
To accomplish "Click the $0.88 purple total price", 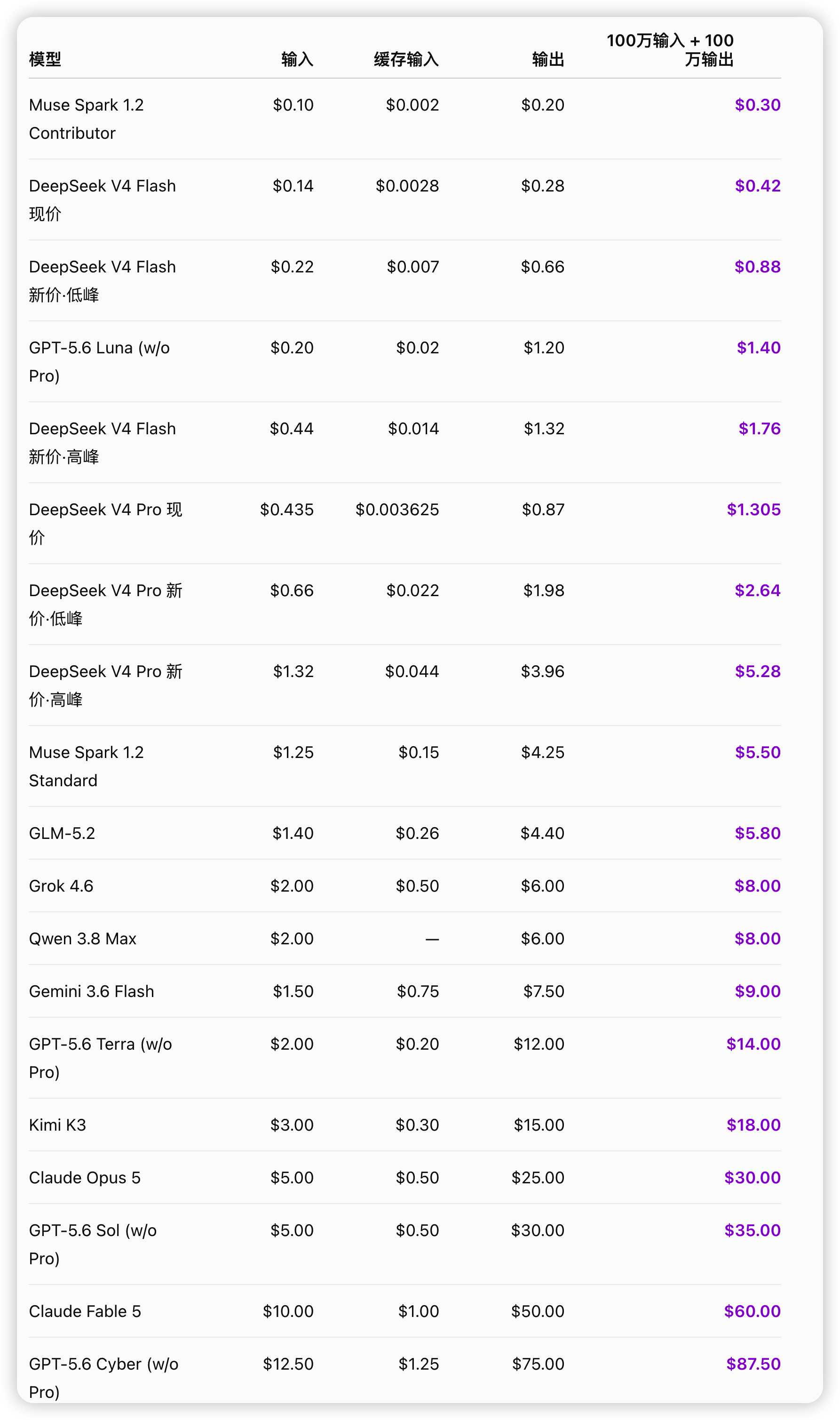I will click(x=757, y=267).
